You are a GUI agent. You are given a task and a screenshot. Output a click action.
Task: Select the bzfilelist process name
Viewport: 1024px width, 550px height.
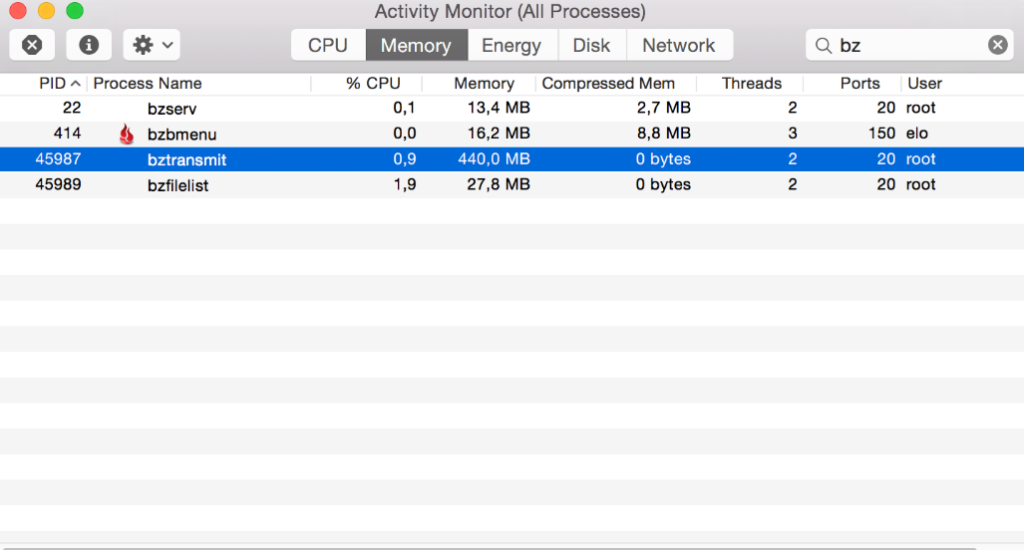178,186
